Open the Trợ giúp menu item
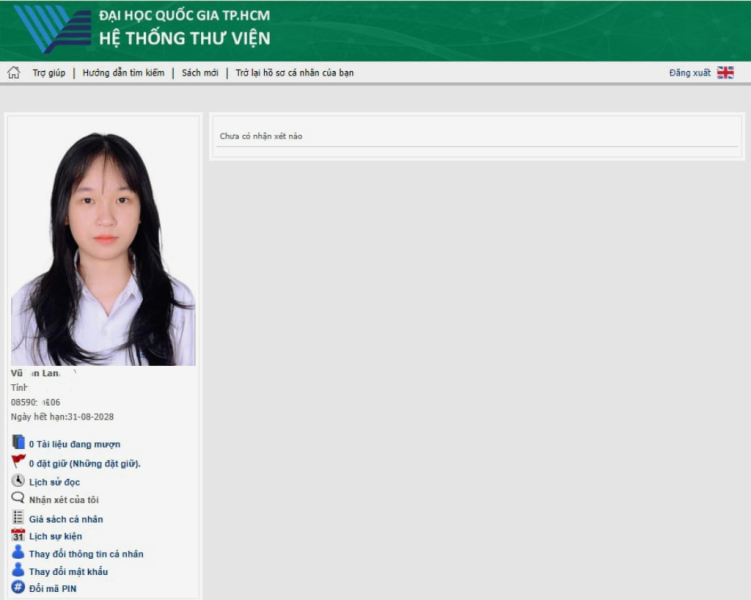Viewport: 751px width, 600px height. pos(48,73)
